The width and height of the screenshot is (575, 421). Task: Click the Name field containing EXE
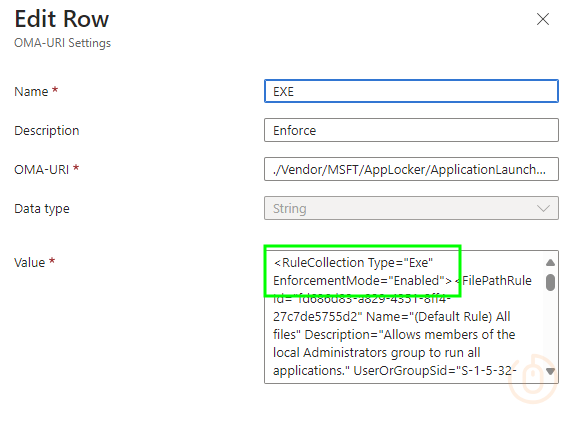[411, 91]
